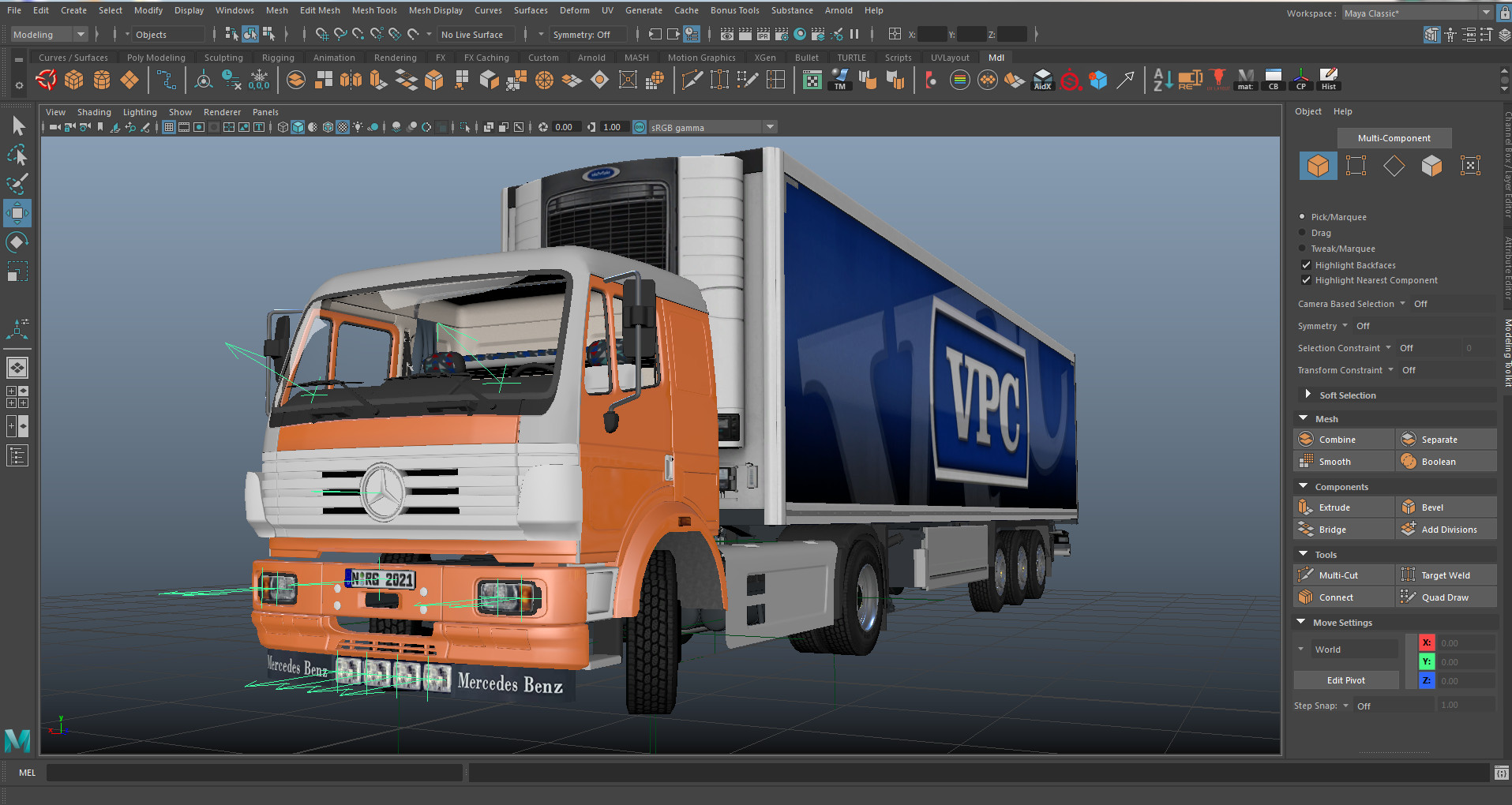1512x805 pixels.
Task: Click the mat: shelf icon
Action: click(x=1246, y=80)
